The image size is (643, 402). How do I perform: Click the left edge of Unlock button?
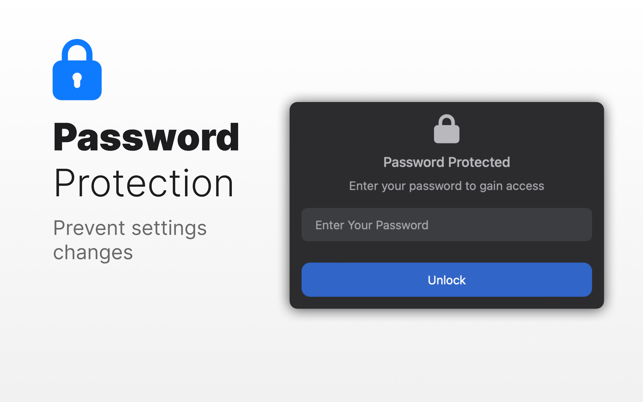[312, 280]
